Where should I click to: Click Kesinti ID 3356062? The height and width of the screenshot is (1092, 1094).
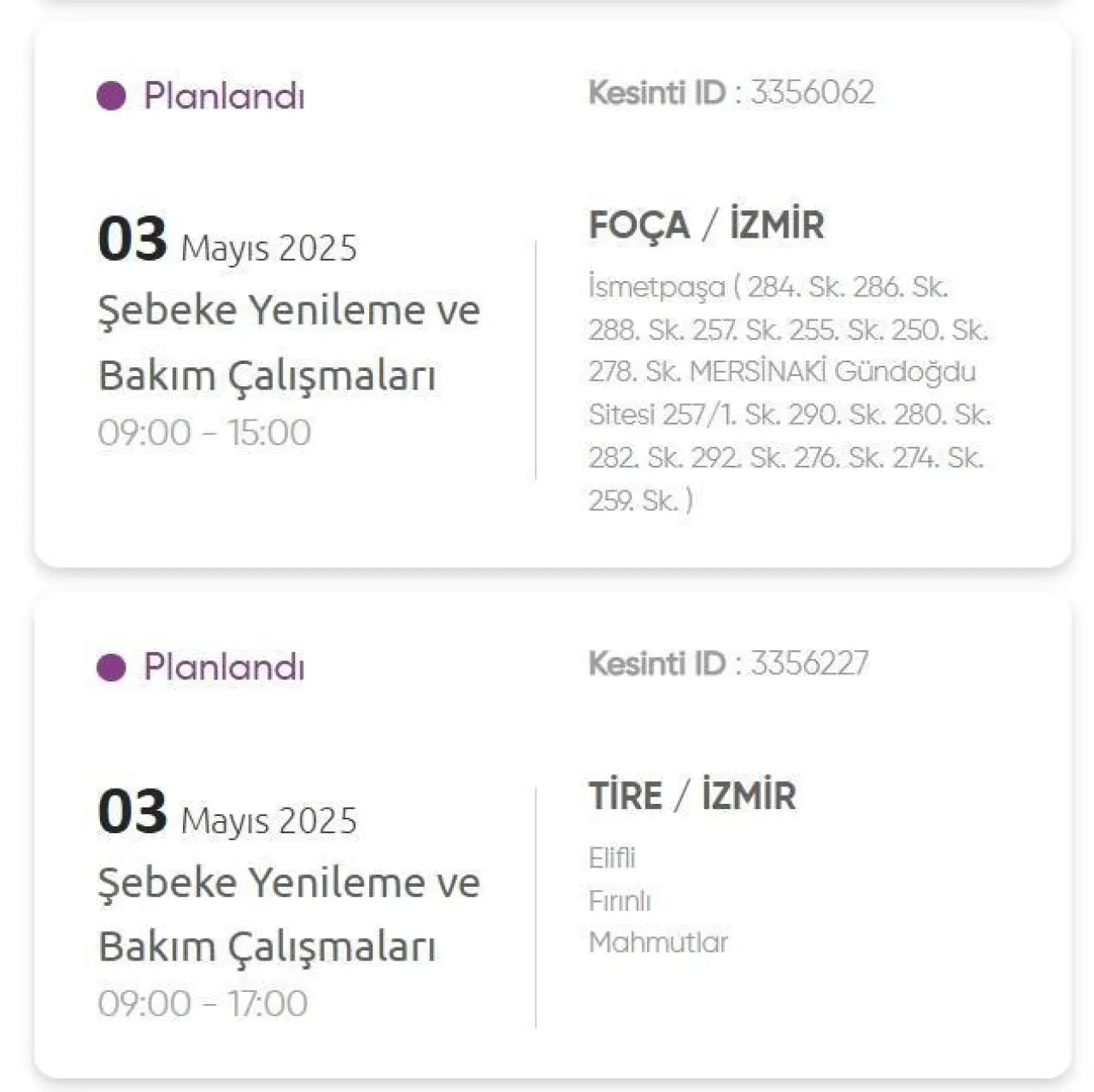tap(732, 92)
